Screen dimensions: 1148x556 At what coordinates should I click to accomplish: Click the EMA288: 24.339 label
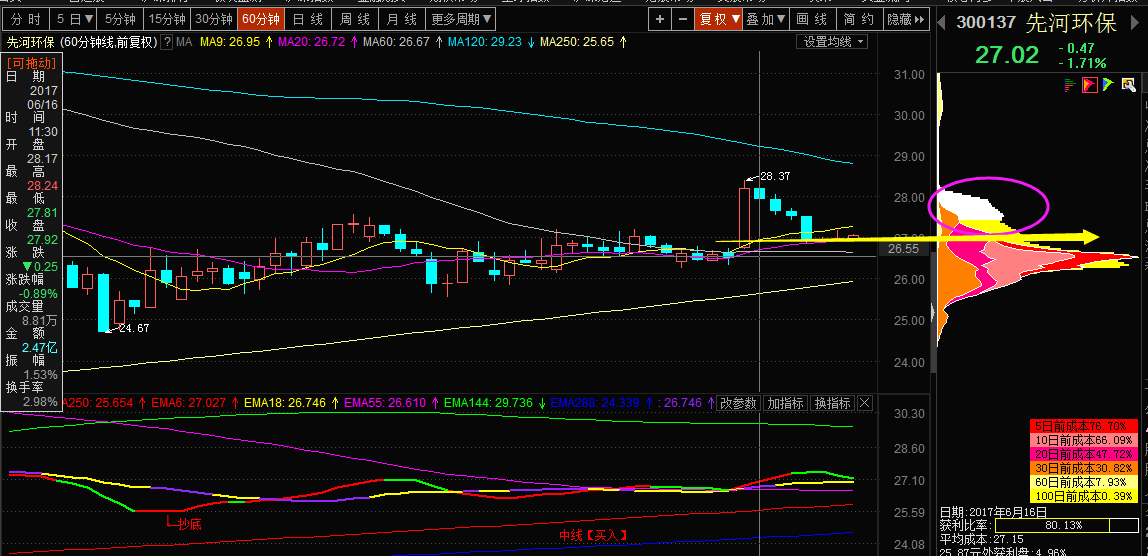tap(595, 403)
